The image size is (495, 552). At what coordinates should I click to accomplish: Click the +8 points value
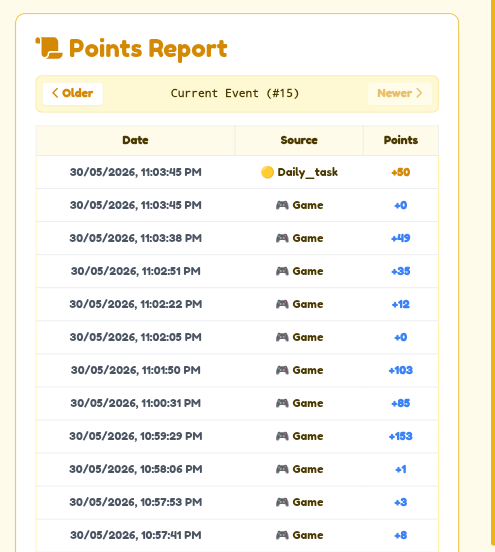click(x=401, y=535)
